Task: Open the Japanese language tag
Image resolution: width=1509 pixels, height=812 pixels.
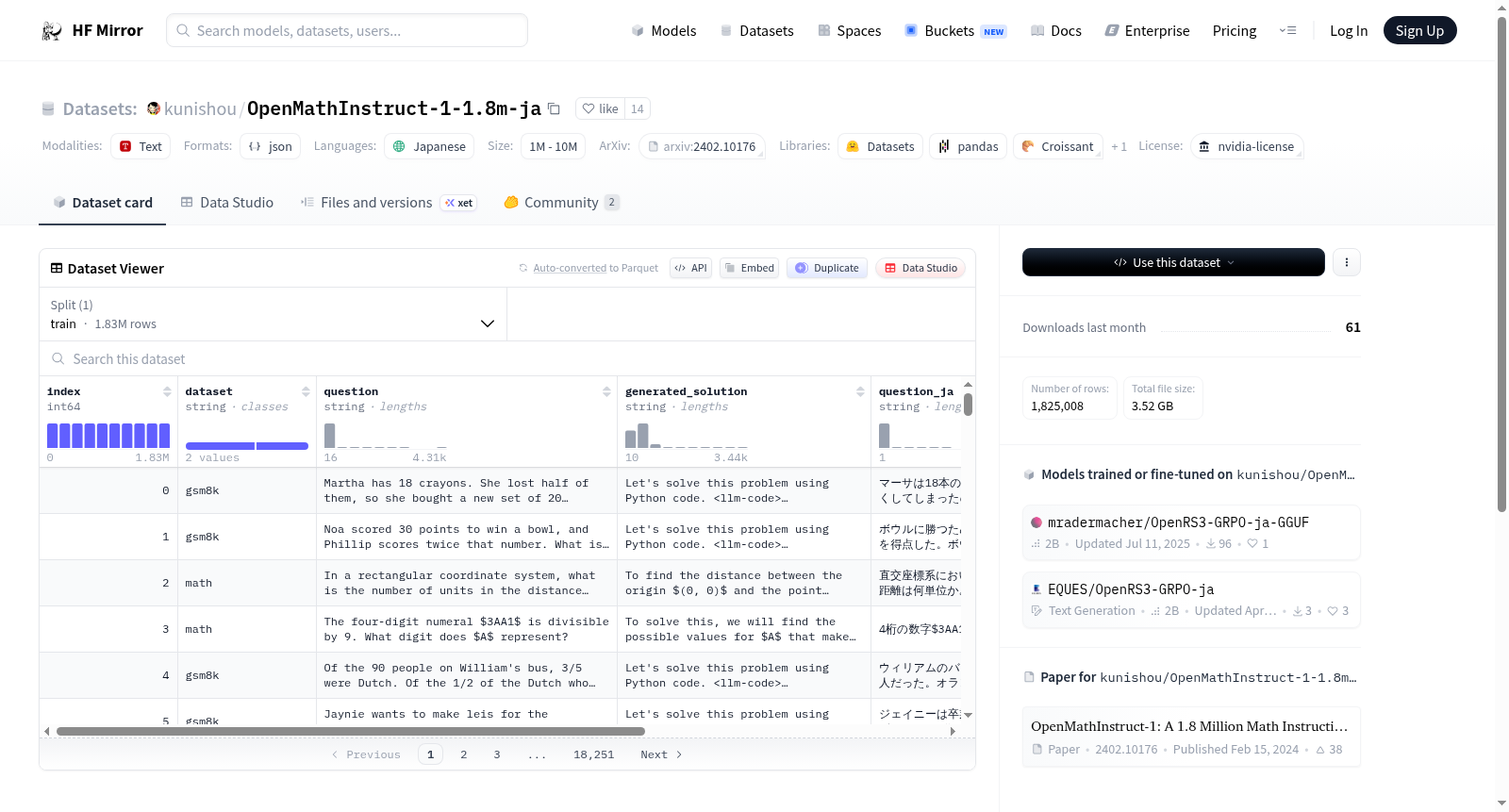Action: pos(429,146)
